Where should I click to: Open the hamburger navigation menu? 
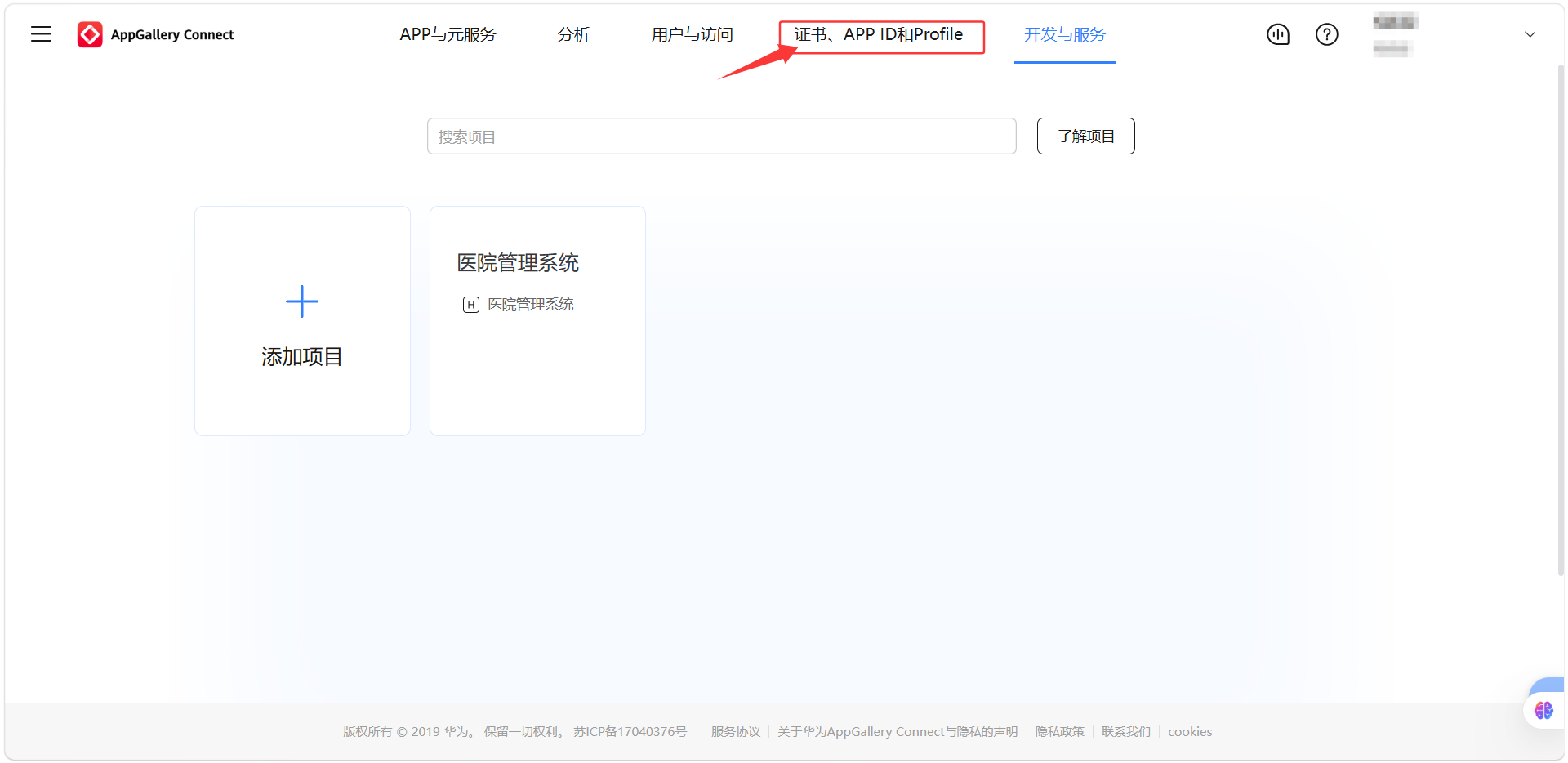coord(41,34)
